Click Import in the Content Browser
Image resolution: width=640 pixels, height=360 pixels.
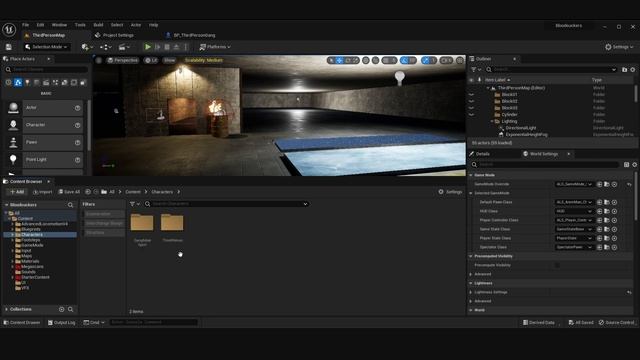42,192
